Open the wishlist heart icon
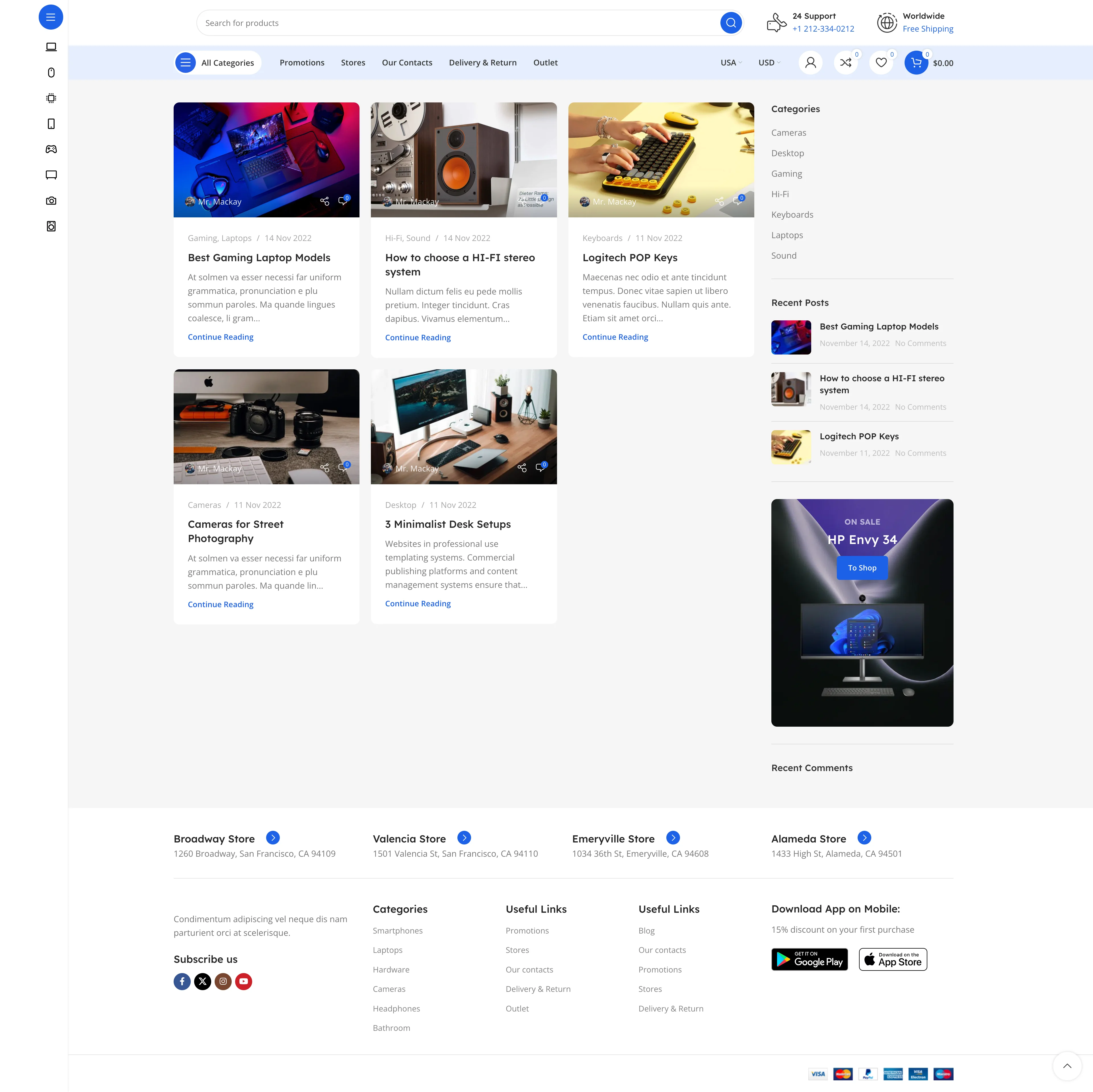The height and width of the screenshot is (1092, 1093). point(881,63)
